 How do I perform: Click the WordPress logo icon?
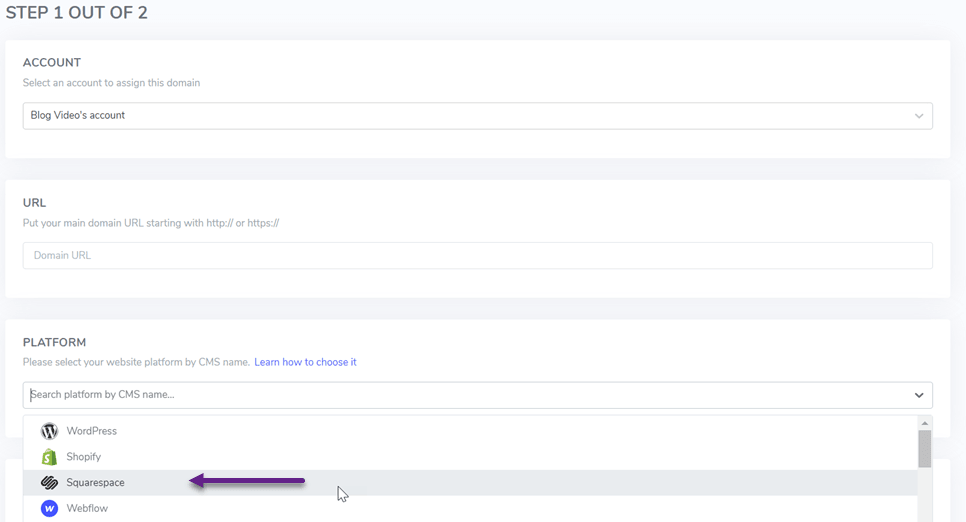pos(49,431)
